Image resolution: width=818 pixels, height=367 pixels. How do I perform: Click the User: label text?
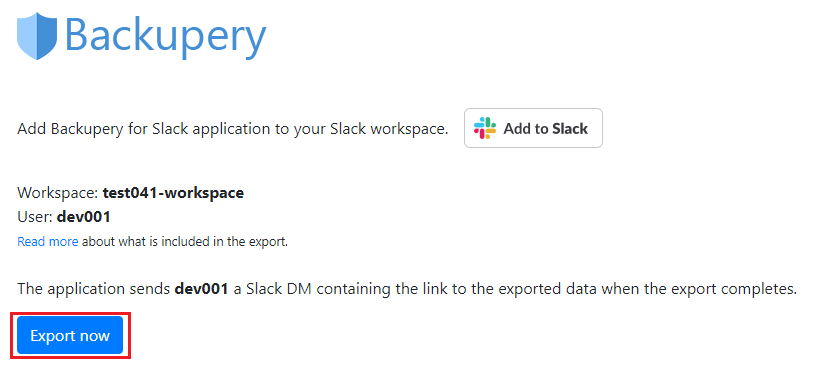(35, 216)
